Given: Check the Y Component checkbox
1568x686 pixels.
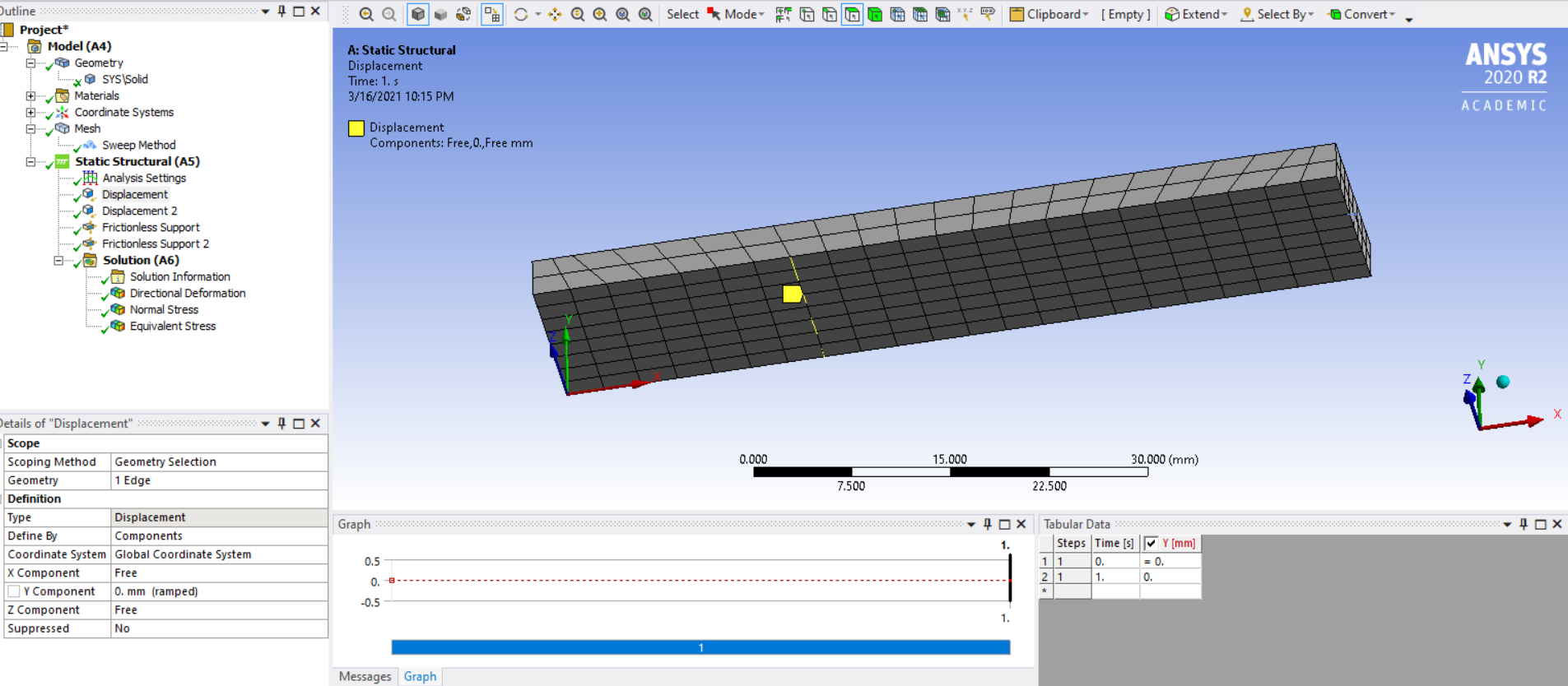Looking at the screenshot, I should [x=14, y=591].
